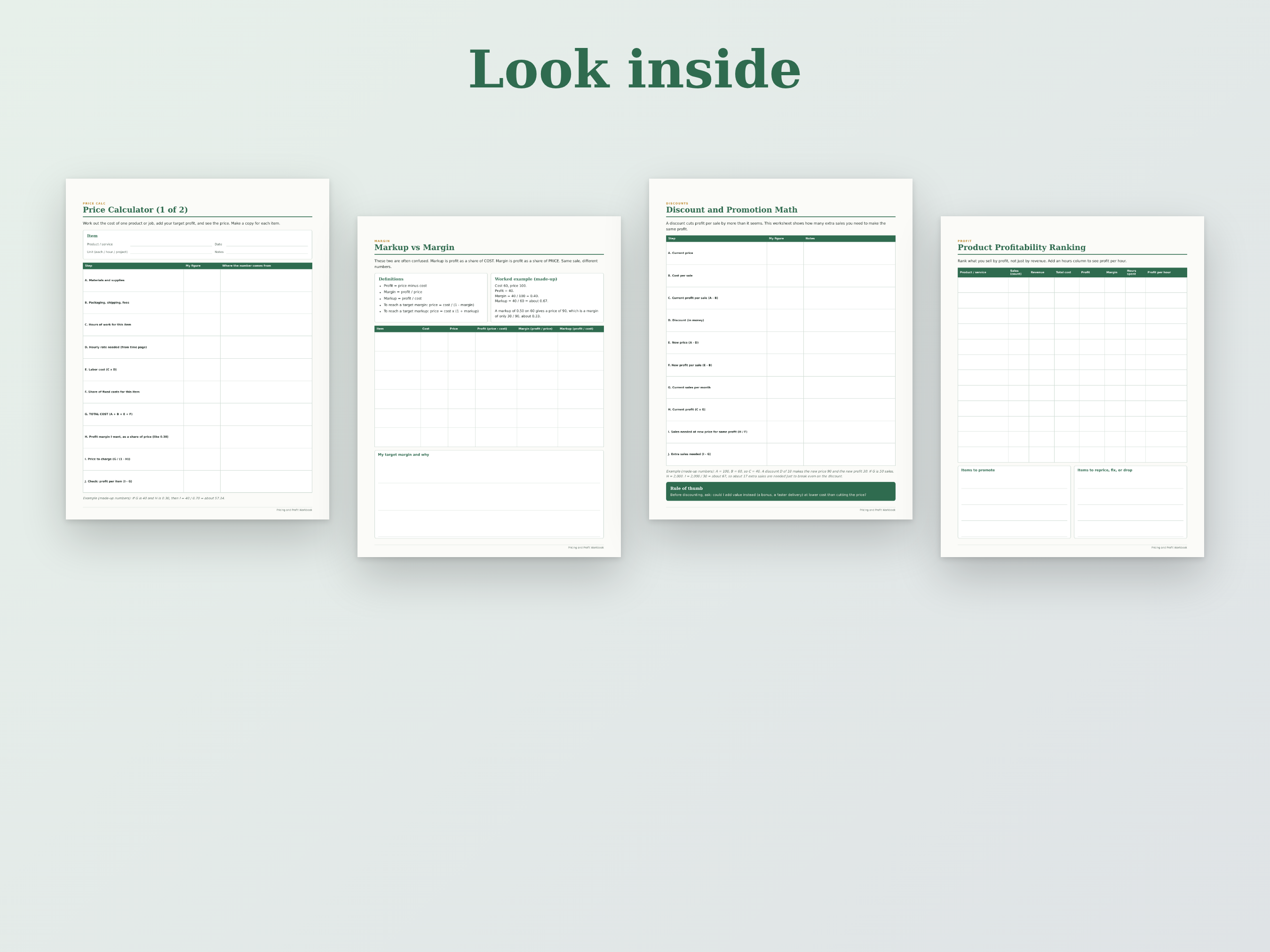Click the 'Items to promote' box

(1014, 502)
